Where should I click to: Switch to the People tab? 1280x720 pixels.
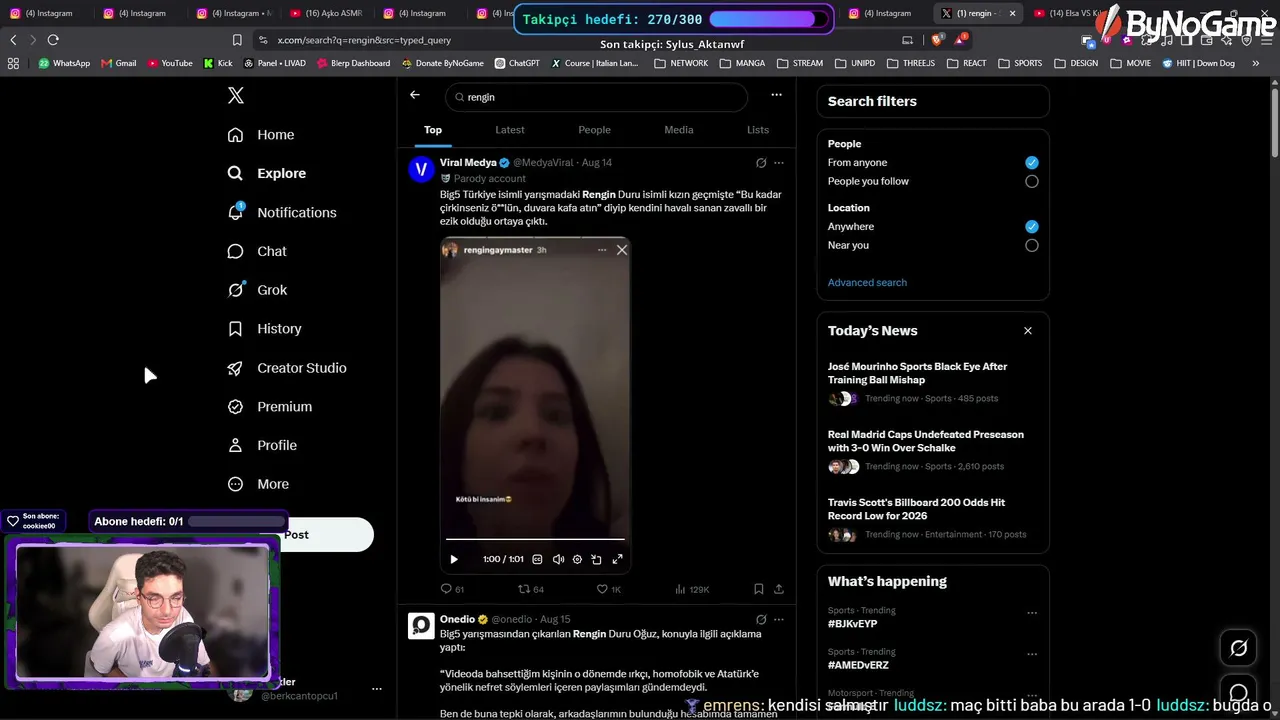(594, 130)
